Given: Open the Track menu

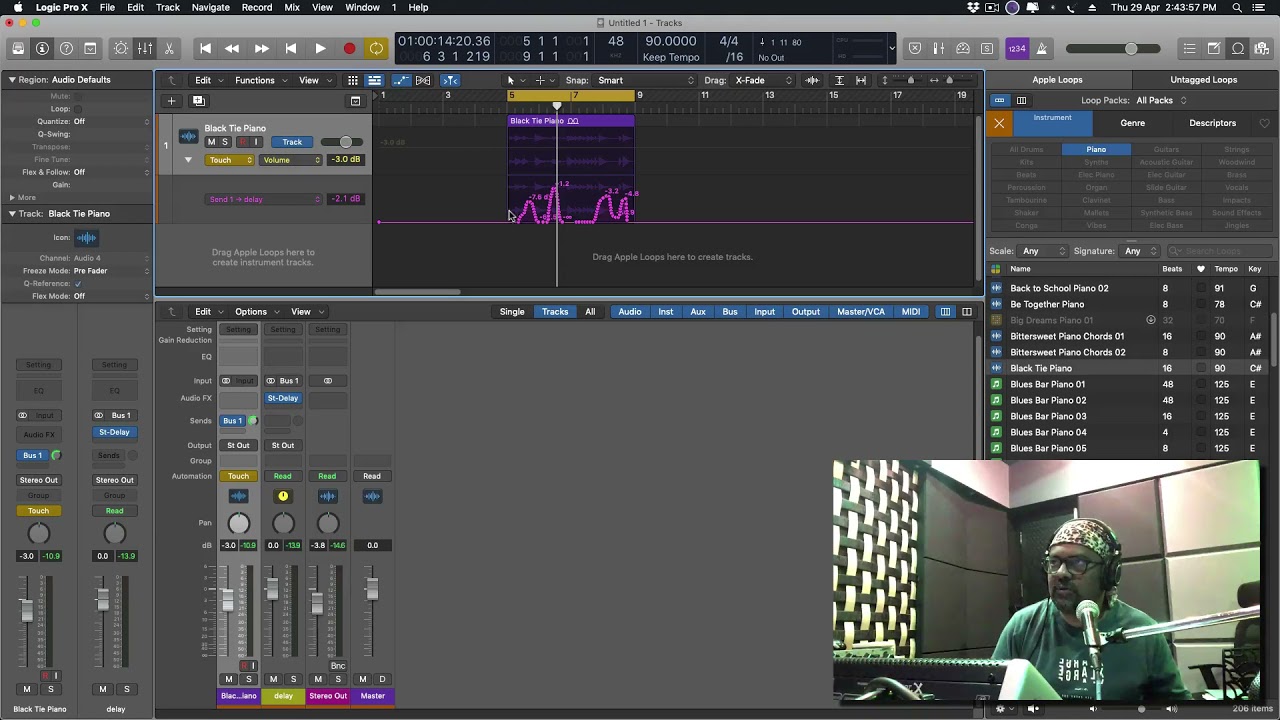Looking at the screenshot, I should click(x=168, y=7).
